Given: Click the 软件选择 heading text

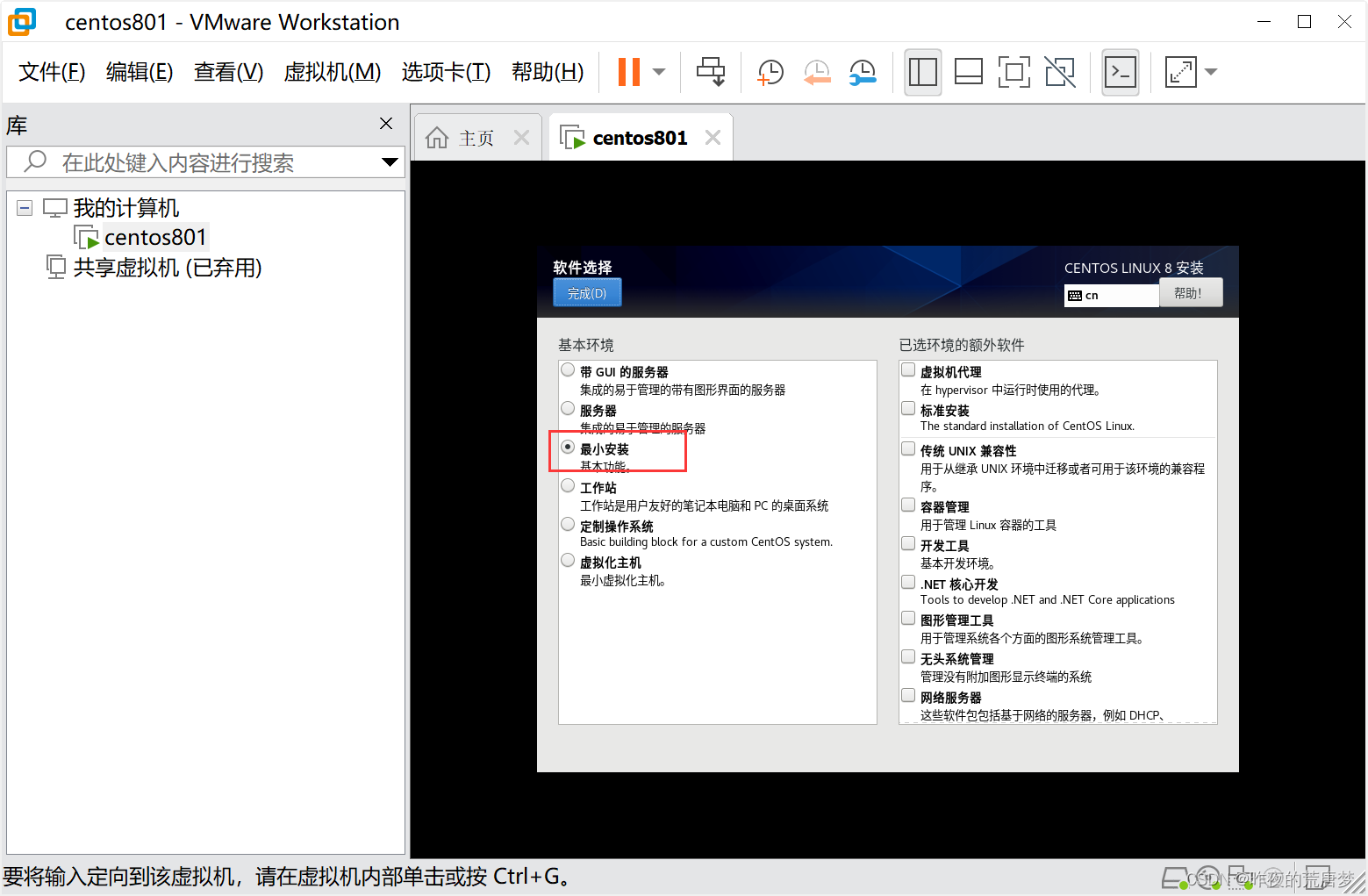Looking at the screenshot, I should click(x=583, y=267).
